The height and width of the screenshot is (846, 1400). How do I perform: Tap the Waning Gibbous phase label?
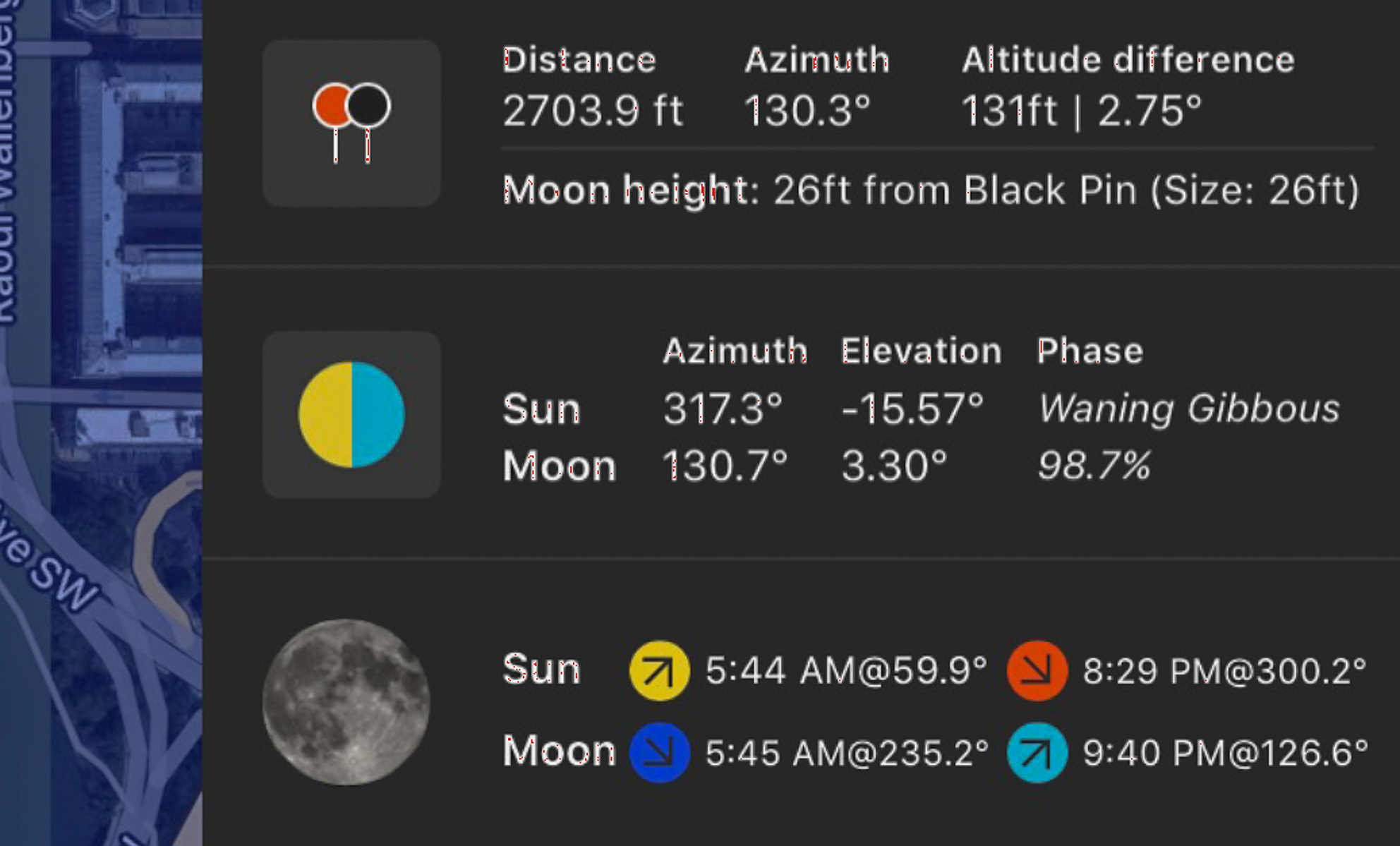[1188, 409]
